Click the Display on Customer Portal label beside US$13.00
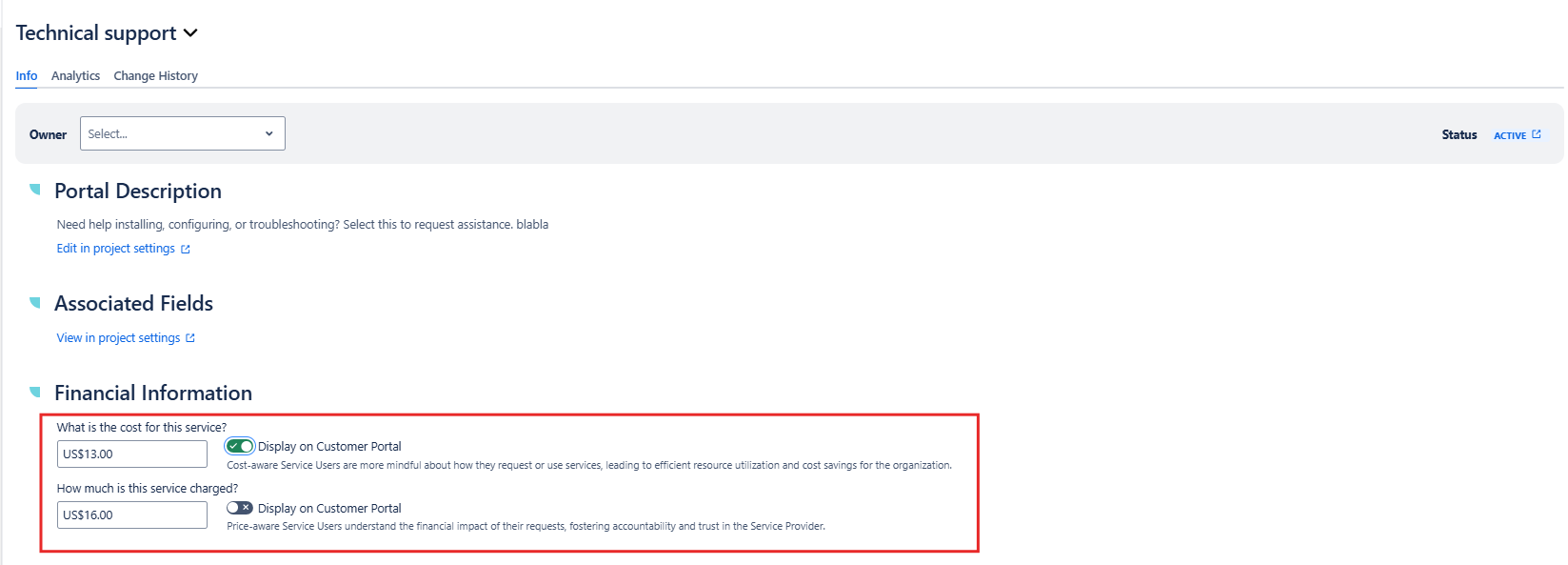Image resolution: width=1568 pixels, height=565 pixels. click(329, 446)
